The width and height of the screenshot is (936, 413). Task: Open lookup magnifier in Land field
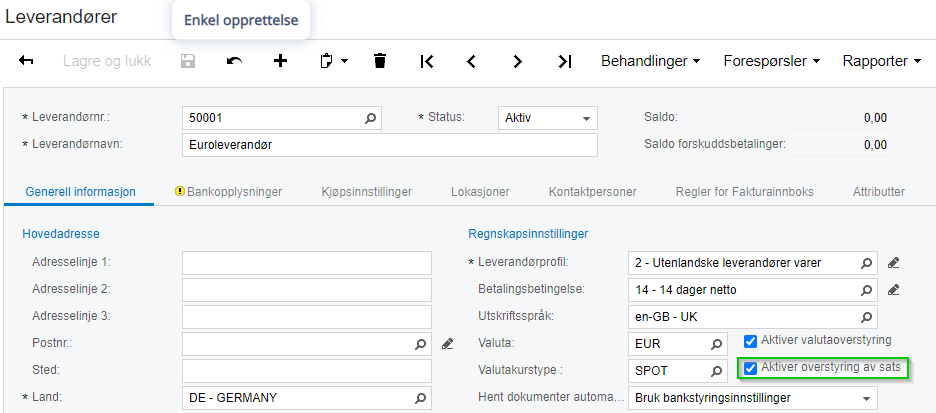420,397
